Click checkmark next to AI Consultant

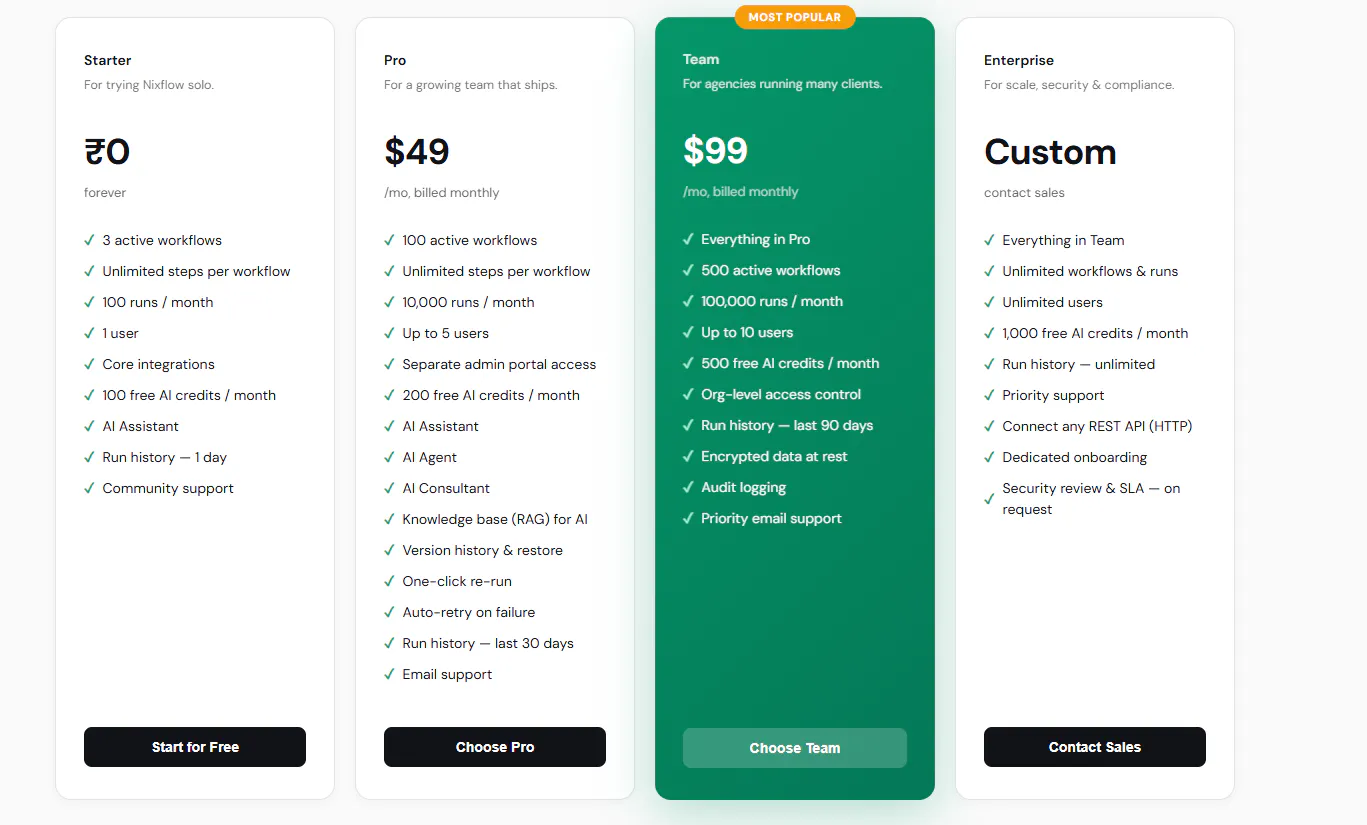pos(389,488)
